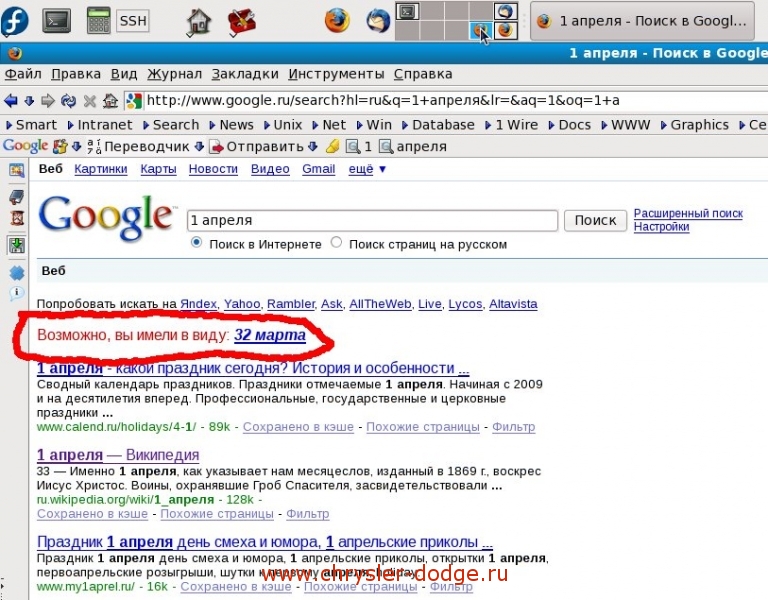Open the Инструменты menu
Viewport: 768px width, 600px height.
pyautogui.click(x=336, y=74)
